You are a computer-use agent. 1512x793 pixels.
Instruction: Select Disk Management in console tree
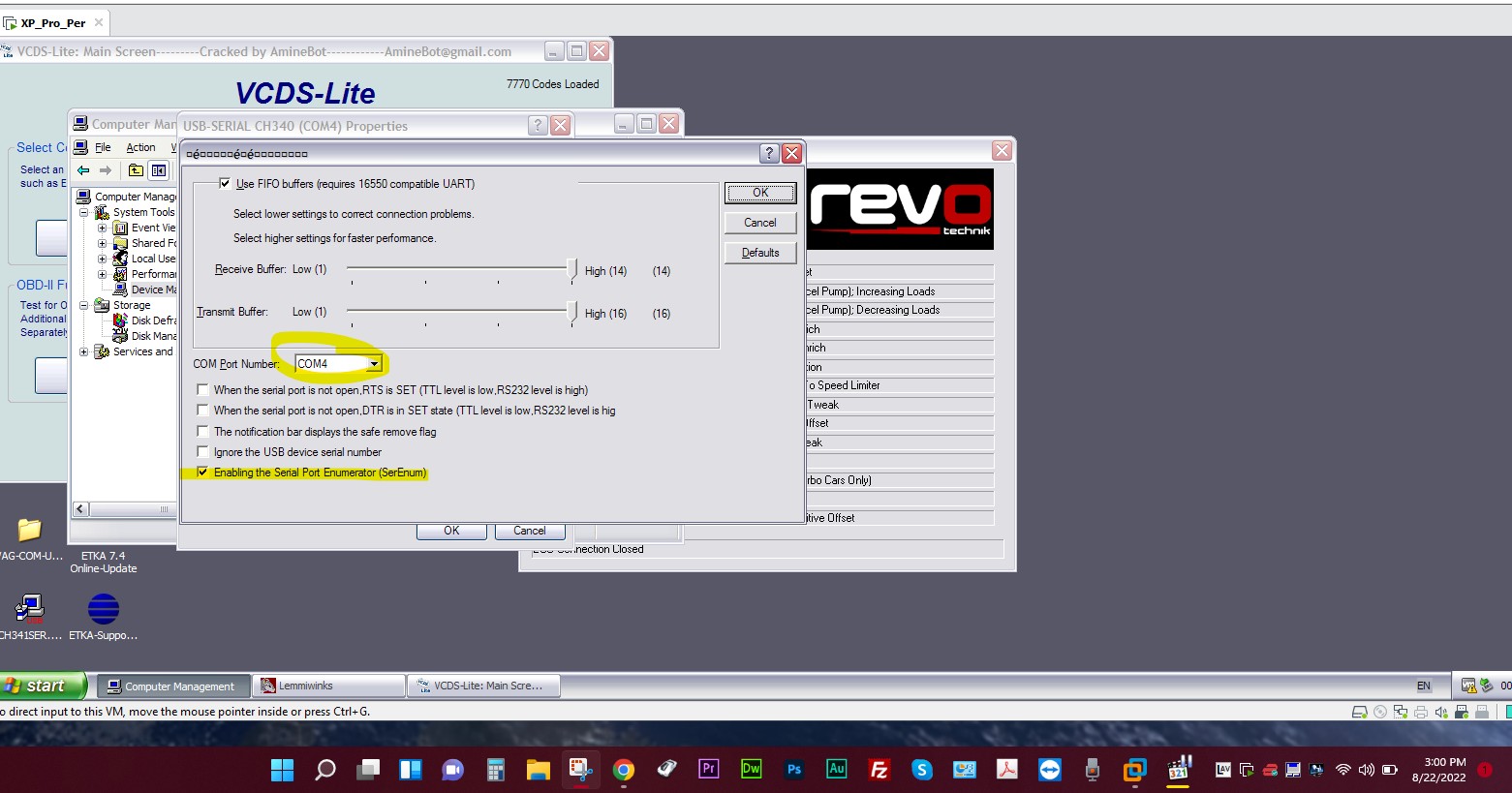pos(145,336)
